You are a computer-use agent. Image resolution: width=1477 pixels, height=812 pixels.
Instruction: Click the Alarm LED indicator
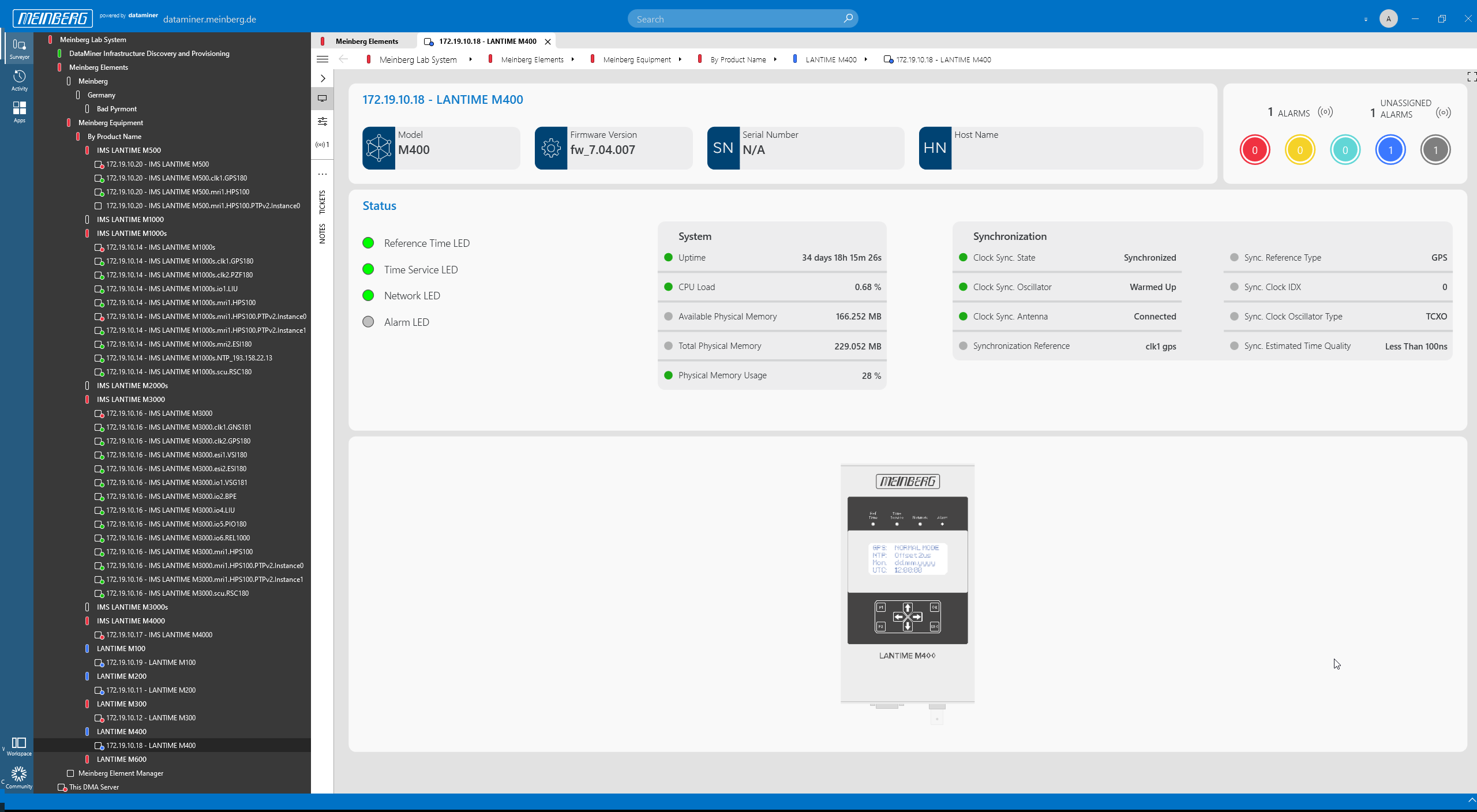pos(368,322)
